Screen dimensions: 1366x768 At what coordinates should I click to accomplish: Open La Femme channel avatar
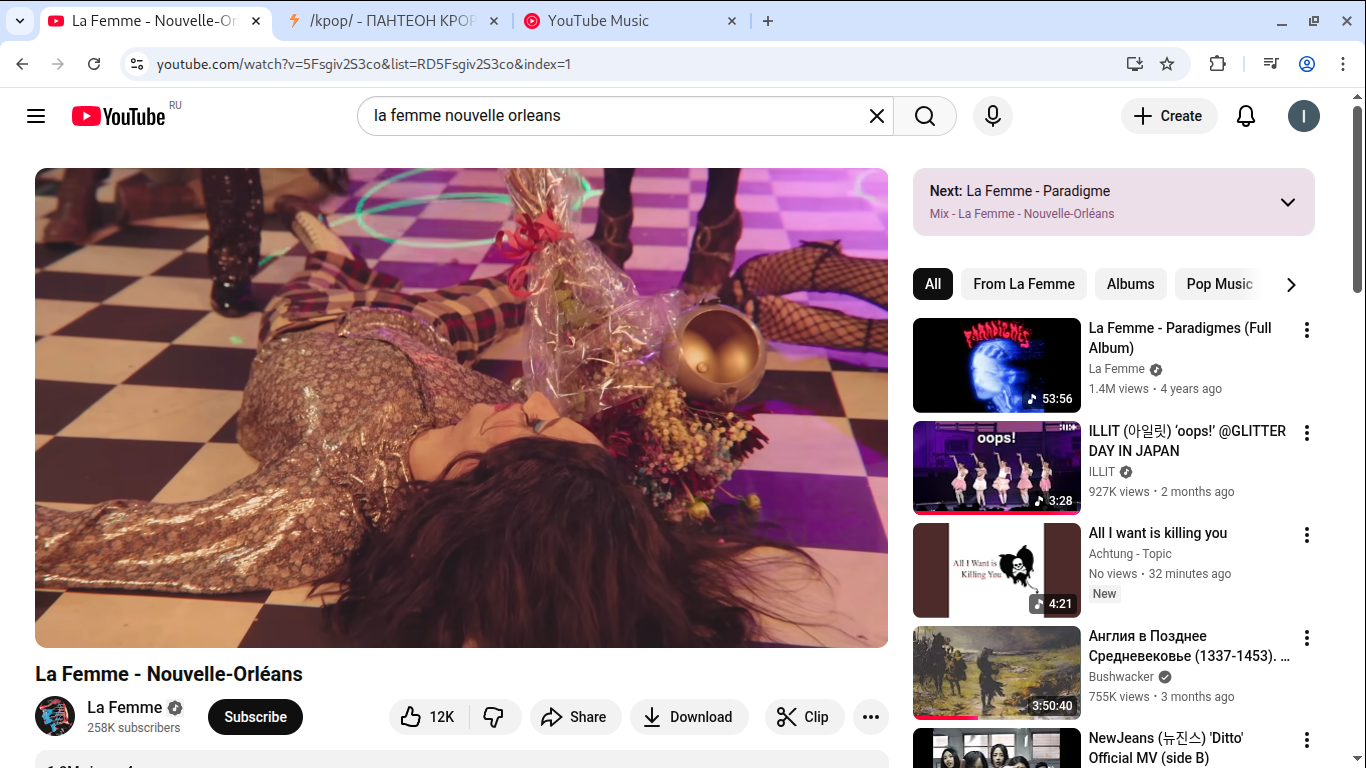click(55, 716)
